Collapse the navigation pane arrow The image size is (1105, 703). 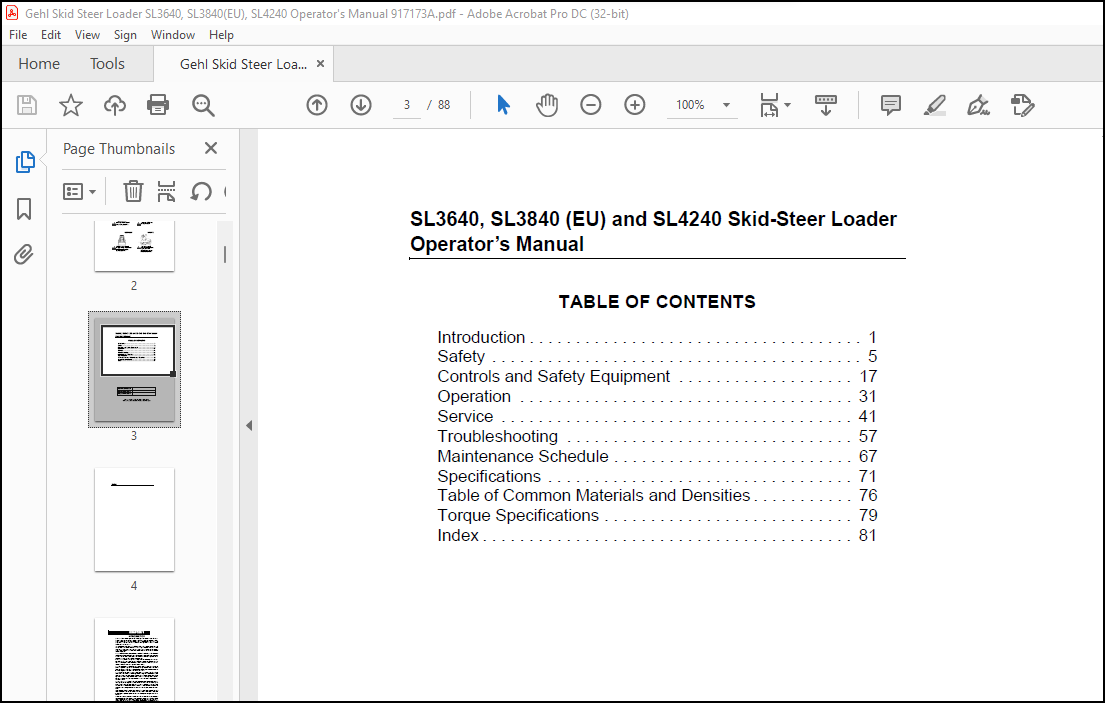pyautogui.click(x=249, y=425)
